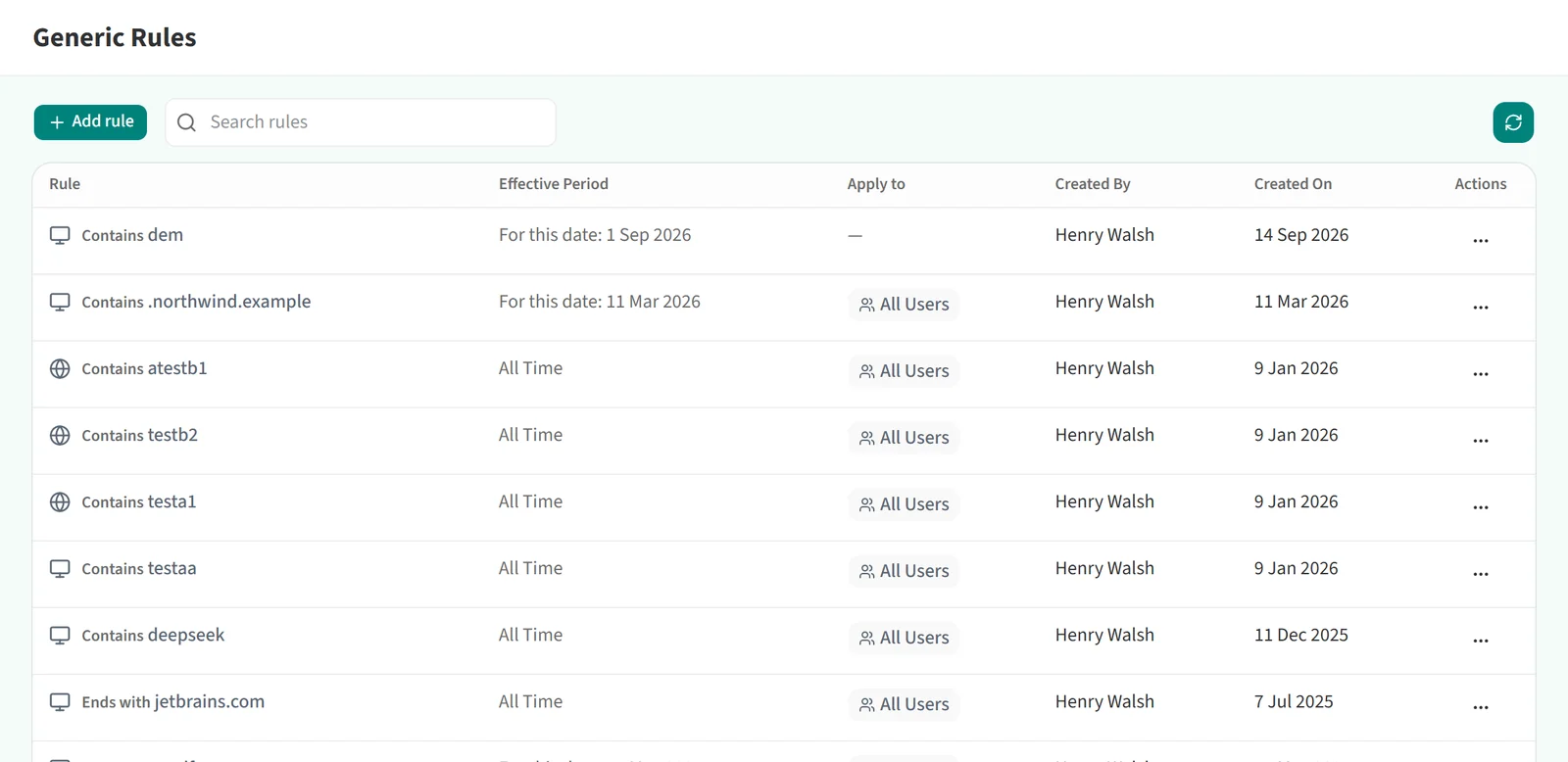Click globe icon of testb2 rule
This screenshot has width=1568, height=762.
point(60,435)
